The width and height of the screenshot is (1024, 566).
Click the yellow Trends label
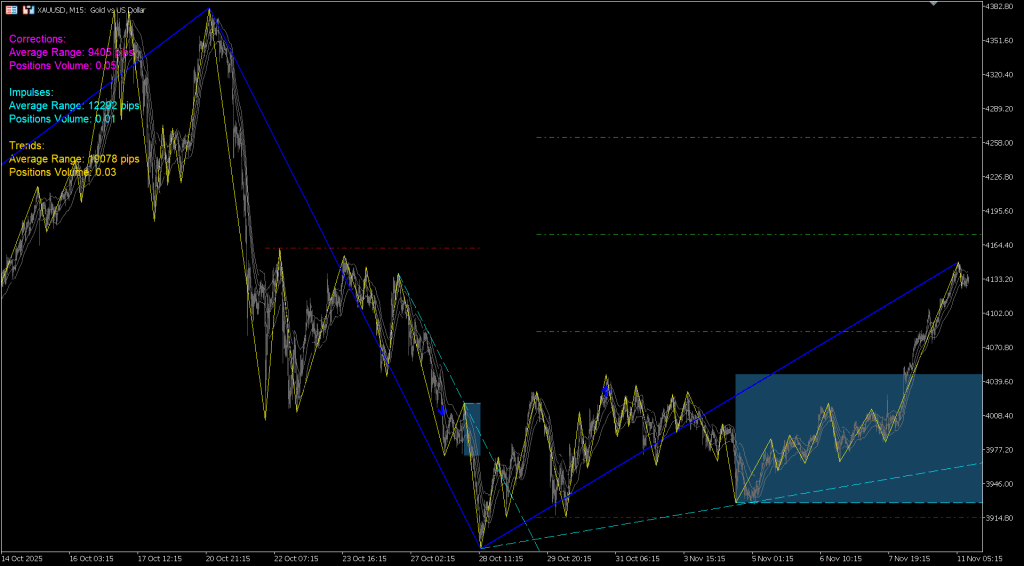(x=27, y=145)
